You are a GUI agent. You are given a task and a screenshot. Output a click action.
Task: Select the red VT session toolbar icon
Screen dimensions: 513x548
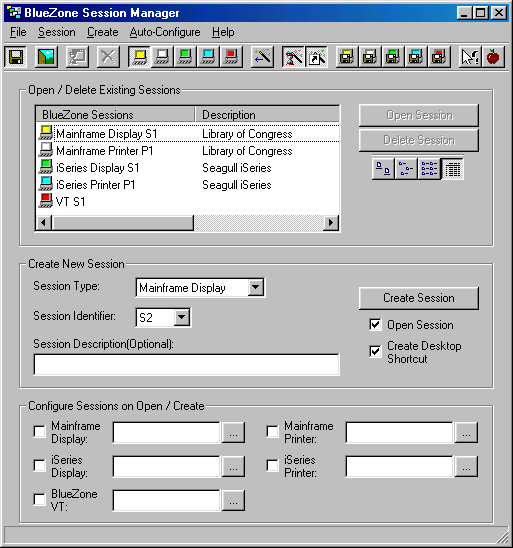coord(231,57)
